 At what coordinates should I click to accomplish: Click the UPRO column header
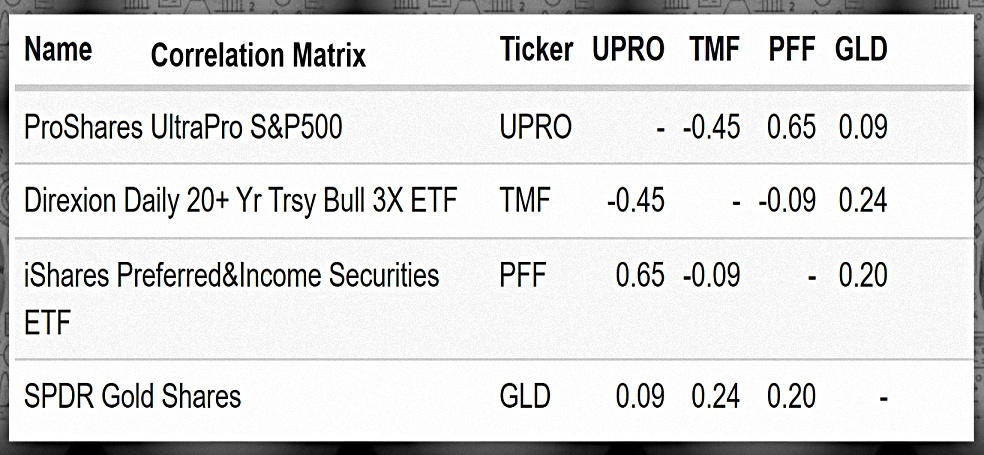(628, 49)
